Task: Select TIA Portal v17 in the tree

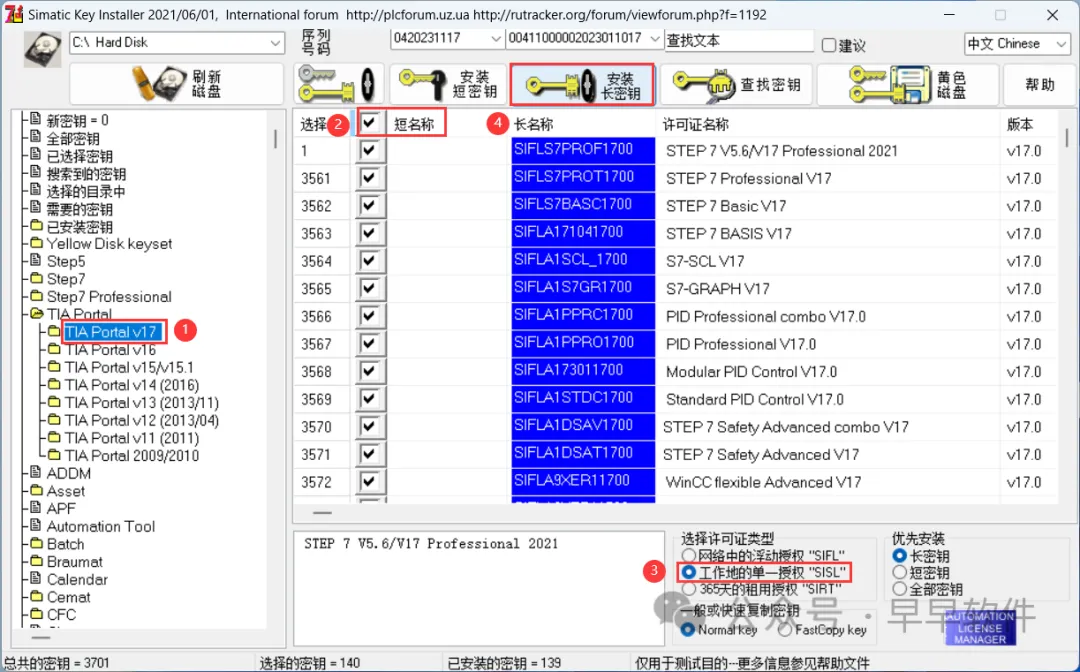Action: tap(111, 332)
